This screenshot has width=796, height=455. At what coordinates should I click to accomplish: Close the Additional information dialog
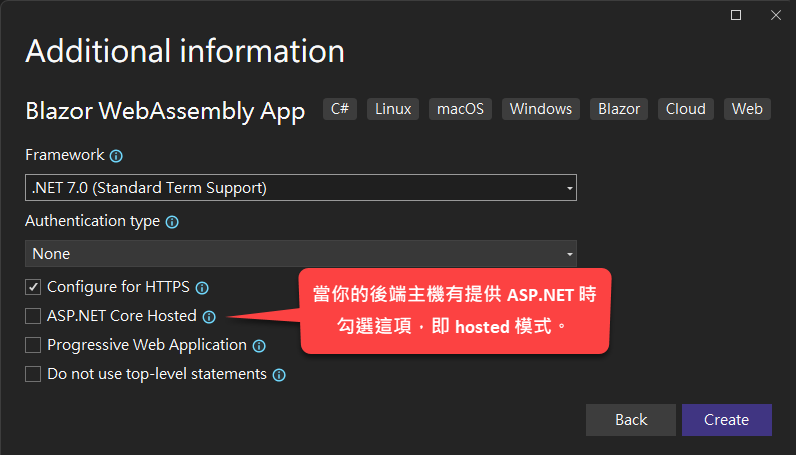click(x=776, y=15)
